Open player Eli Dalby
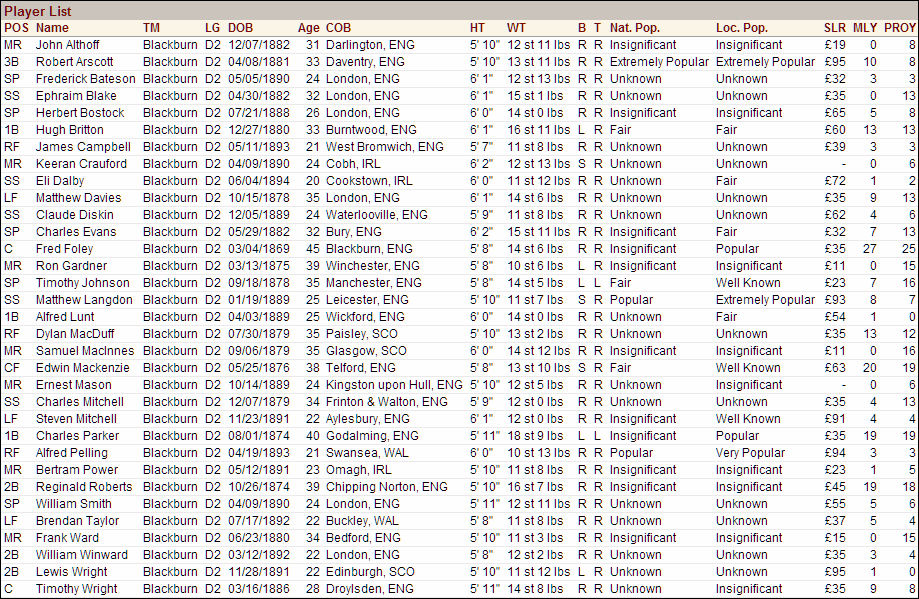This screenshot has height=599, width=919. coord(60,181)
